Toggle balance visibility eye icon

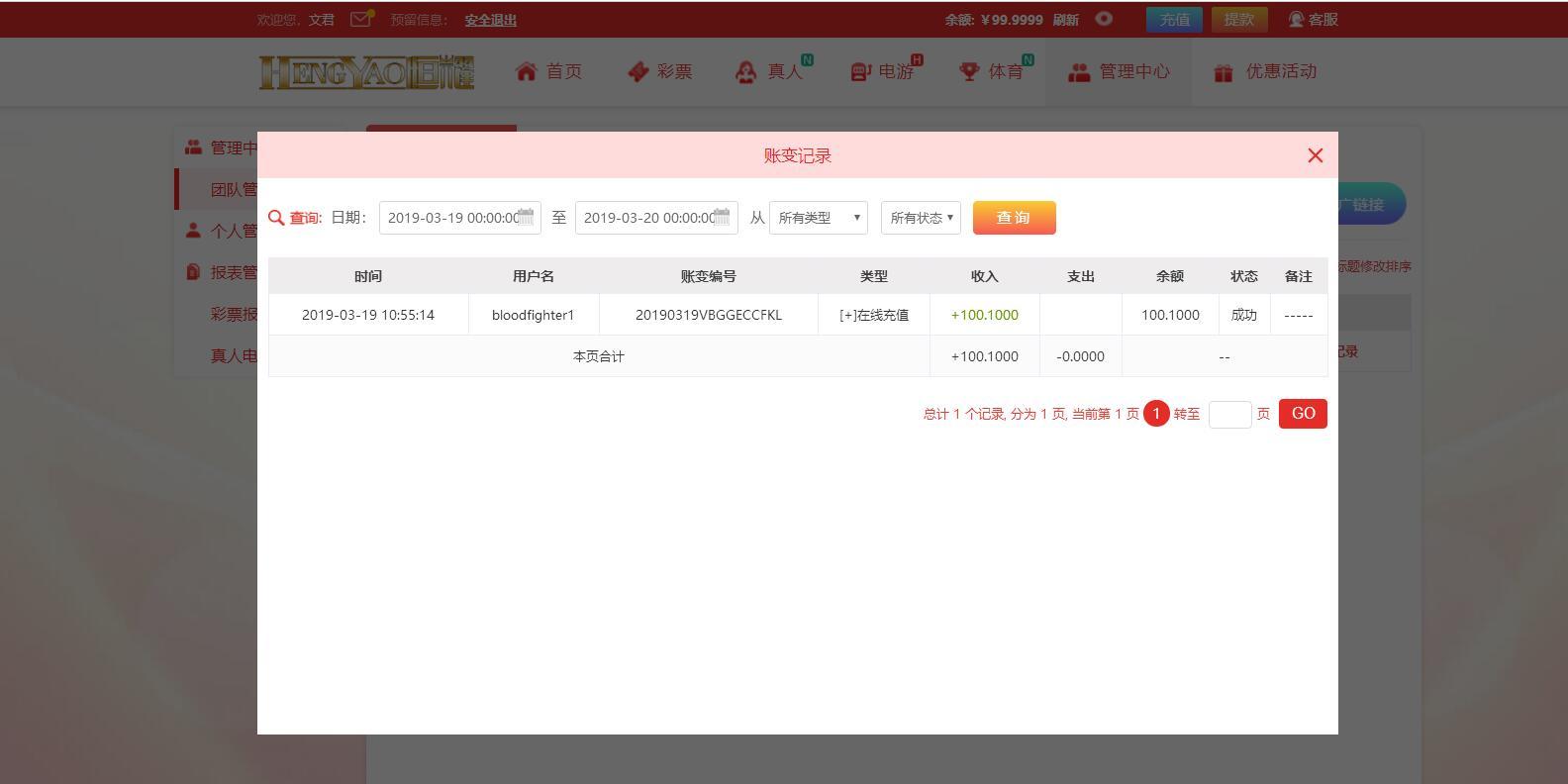pos(1104,18)
